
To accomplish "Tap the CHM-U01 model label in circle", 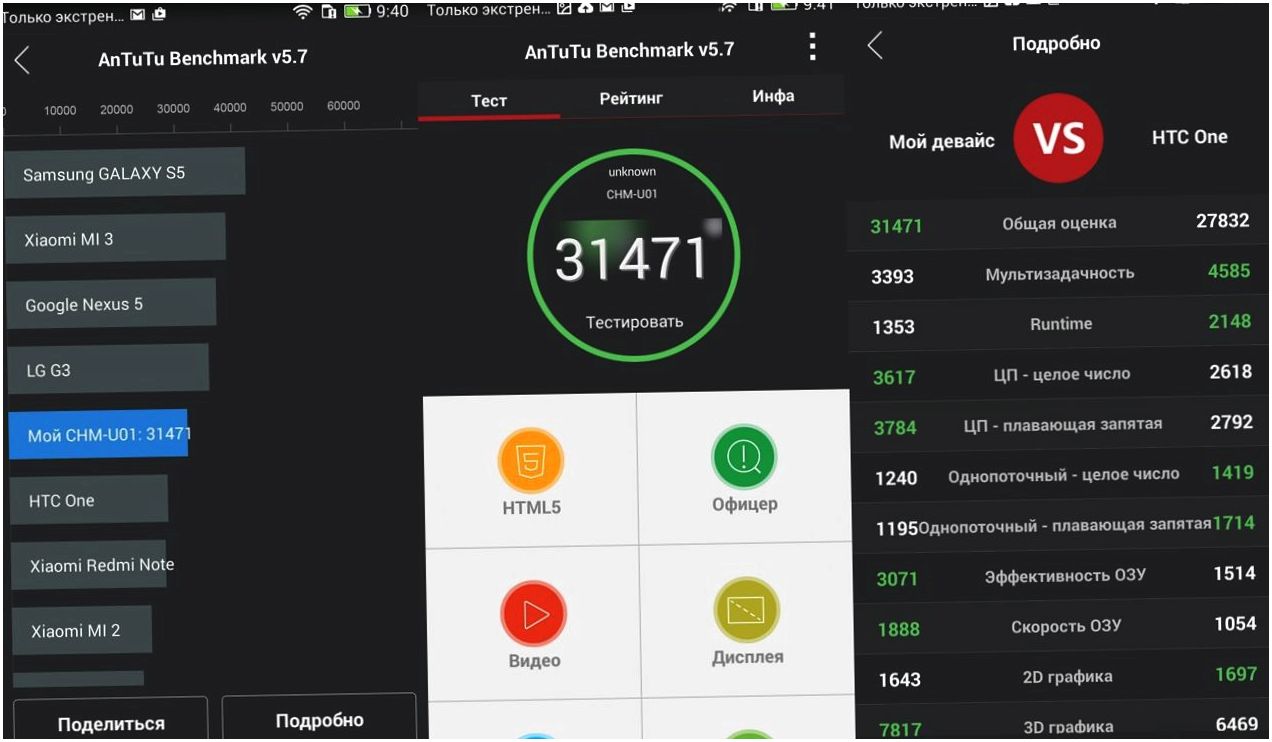I will [x=632, y=194].
